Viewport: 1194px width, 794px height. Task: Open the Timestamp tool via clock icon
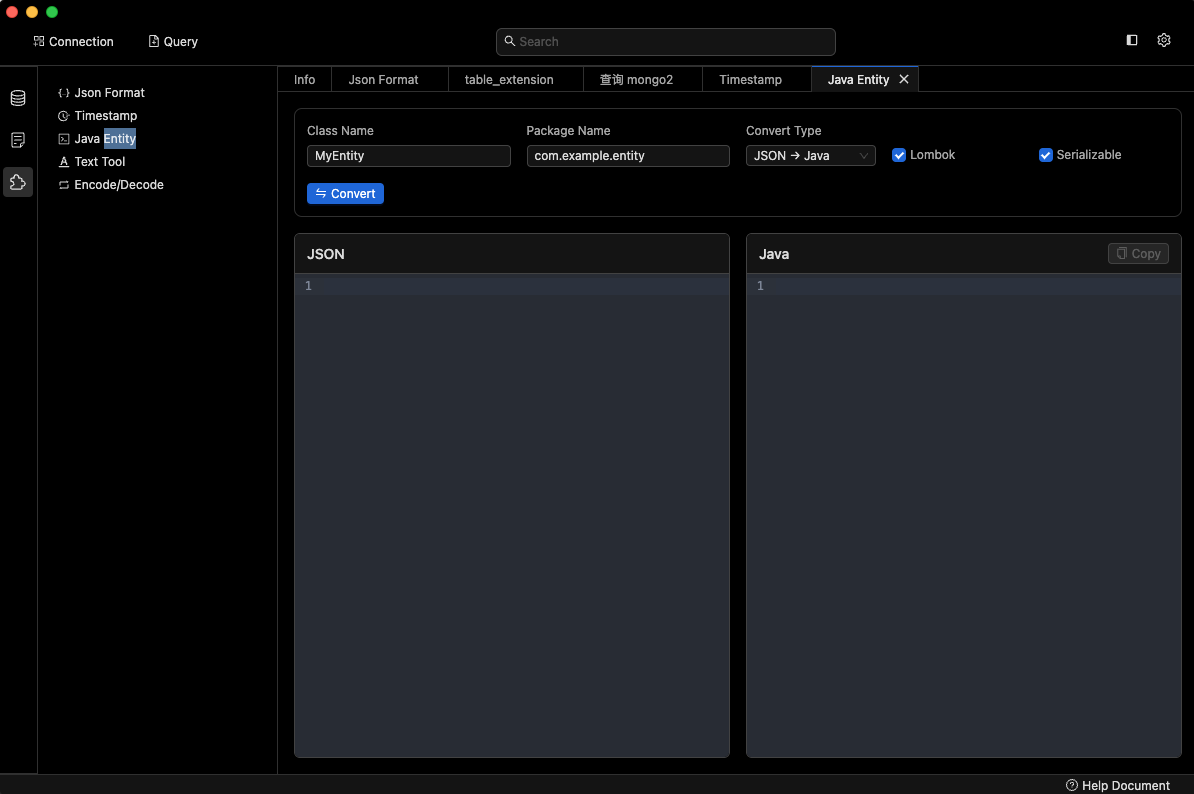tap(62, 115)
